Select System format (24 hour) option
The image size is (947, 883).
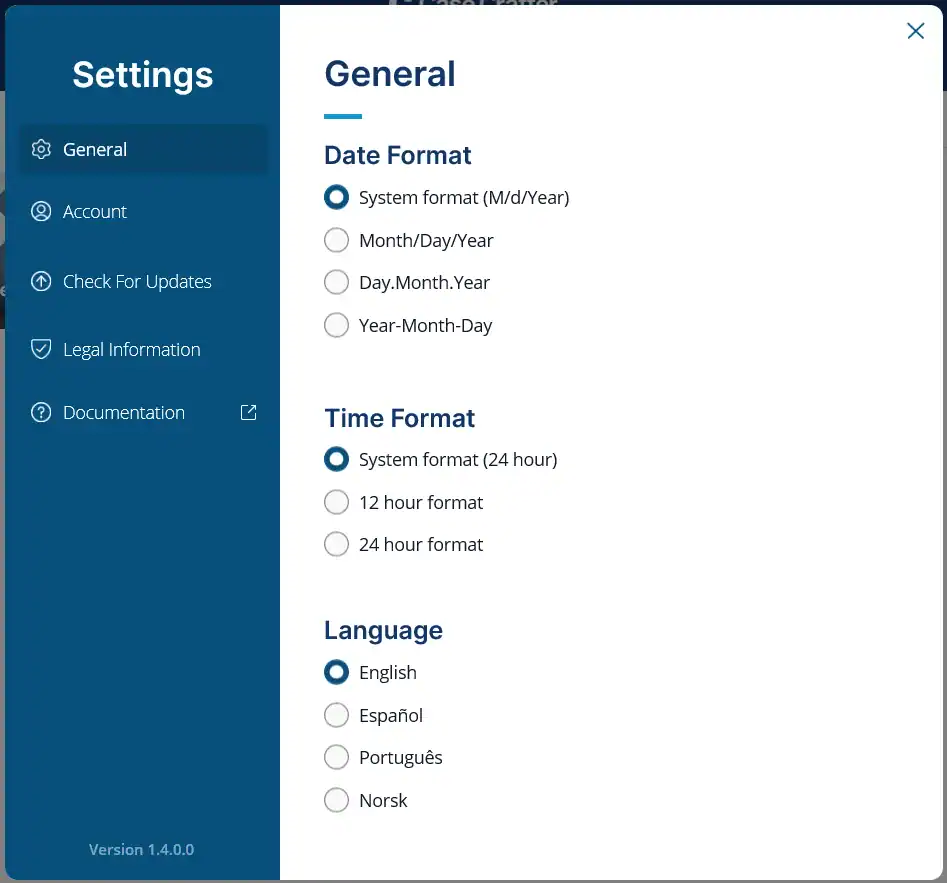[337, 460]
